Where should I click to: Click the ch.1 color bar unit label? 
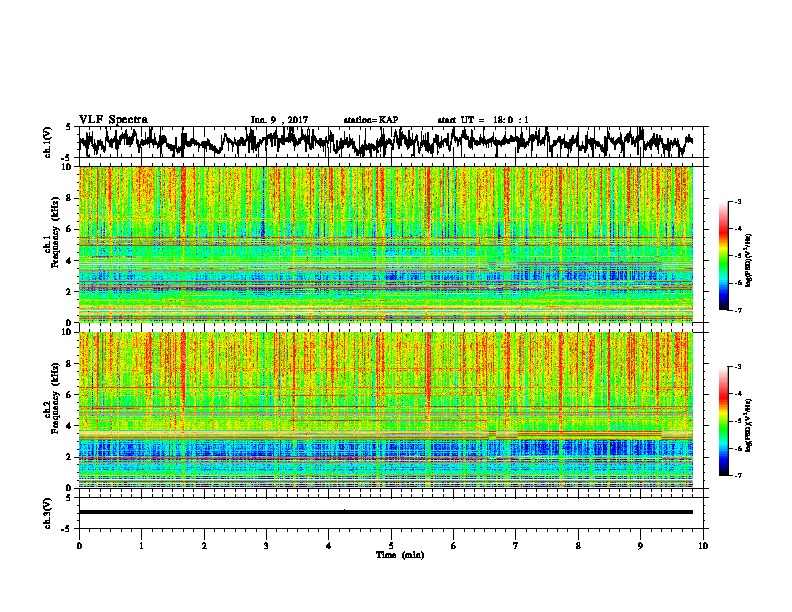pyautogui.click(x=749, y=260)
